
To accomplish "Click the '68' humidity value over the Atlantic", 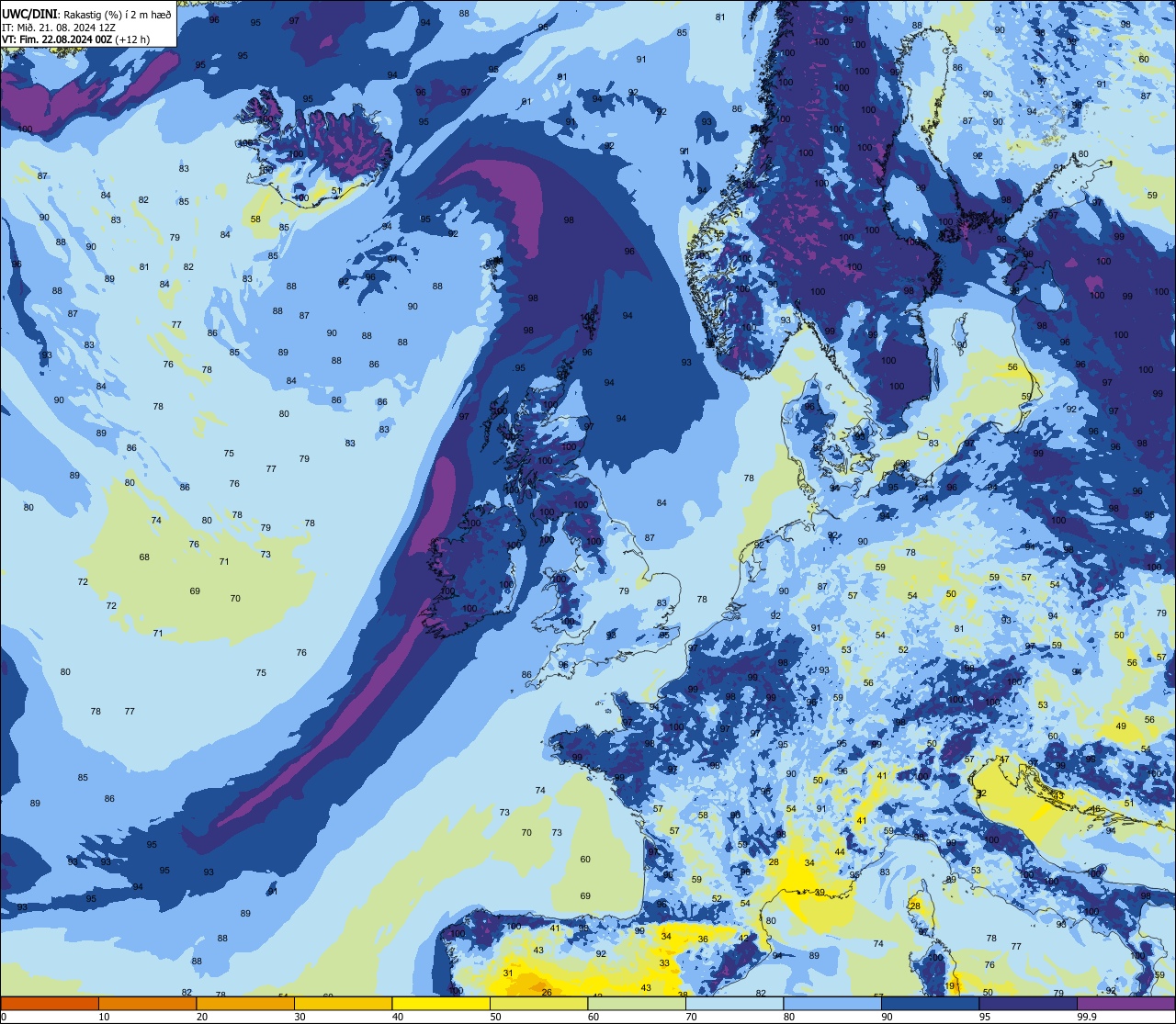I will (x=144, y=557).
